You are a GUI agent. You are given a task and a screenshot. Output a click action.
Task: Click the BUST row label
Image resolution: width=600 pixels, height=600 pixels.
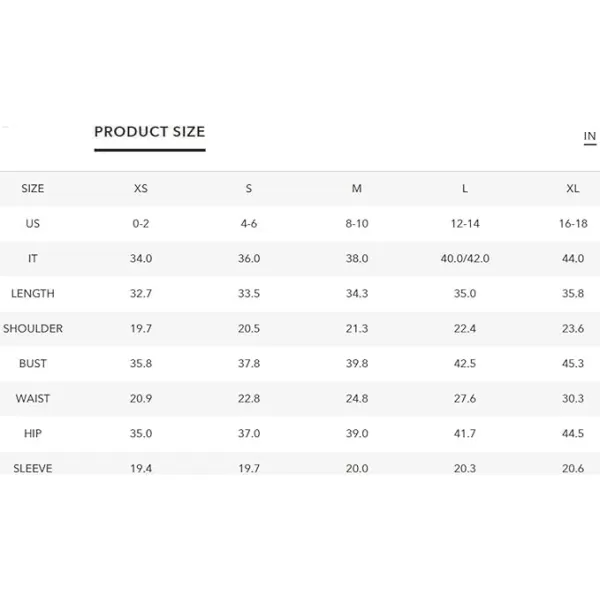pyautogui.click(x=33, y=364)
